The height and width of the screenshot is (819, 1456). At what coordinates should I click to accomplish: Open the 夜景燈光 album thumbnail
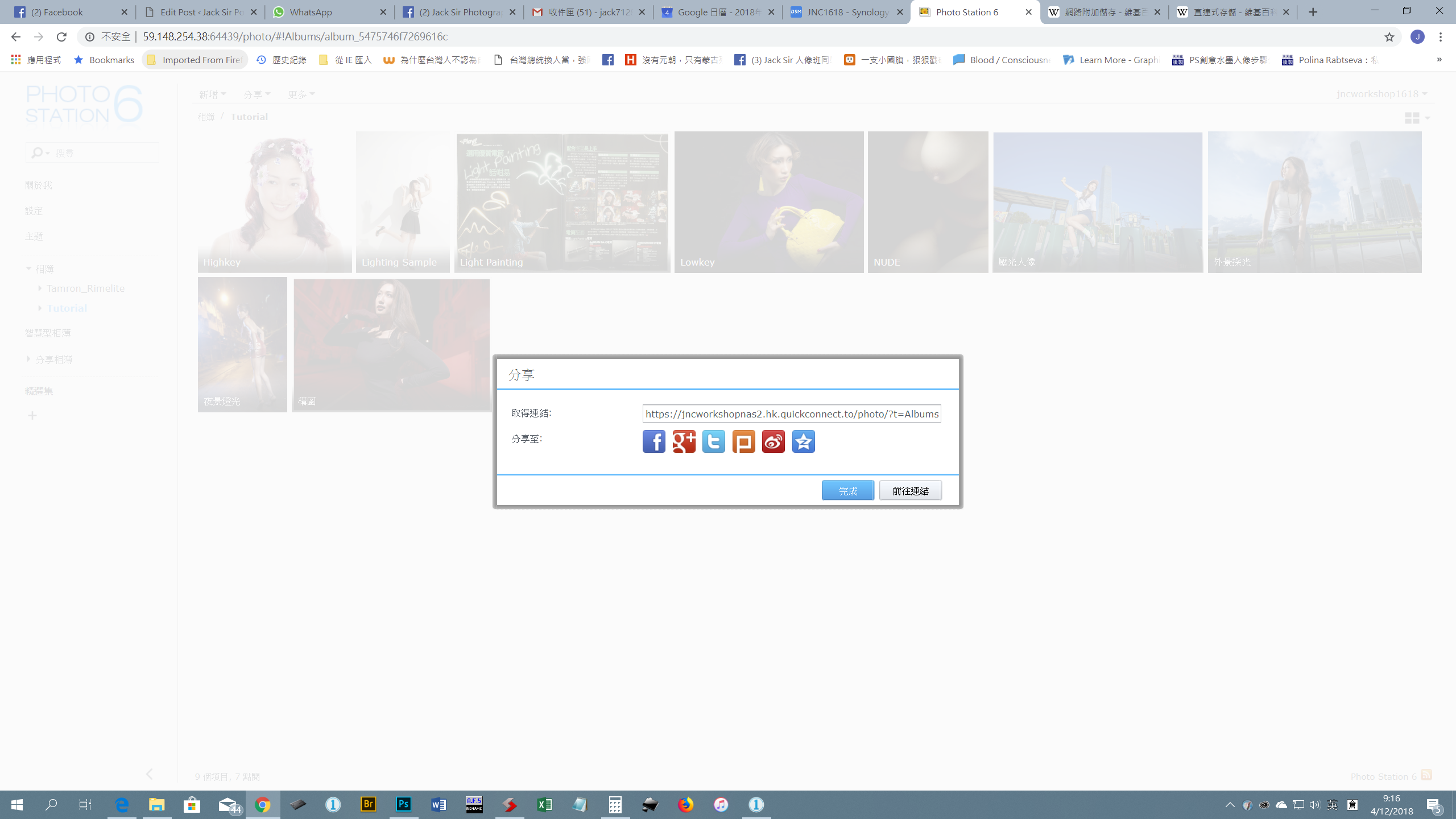click(x=242, y=345)
